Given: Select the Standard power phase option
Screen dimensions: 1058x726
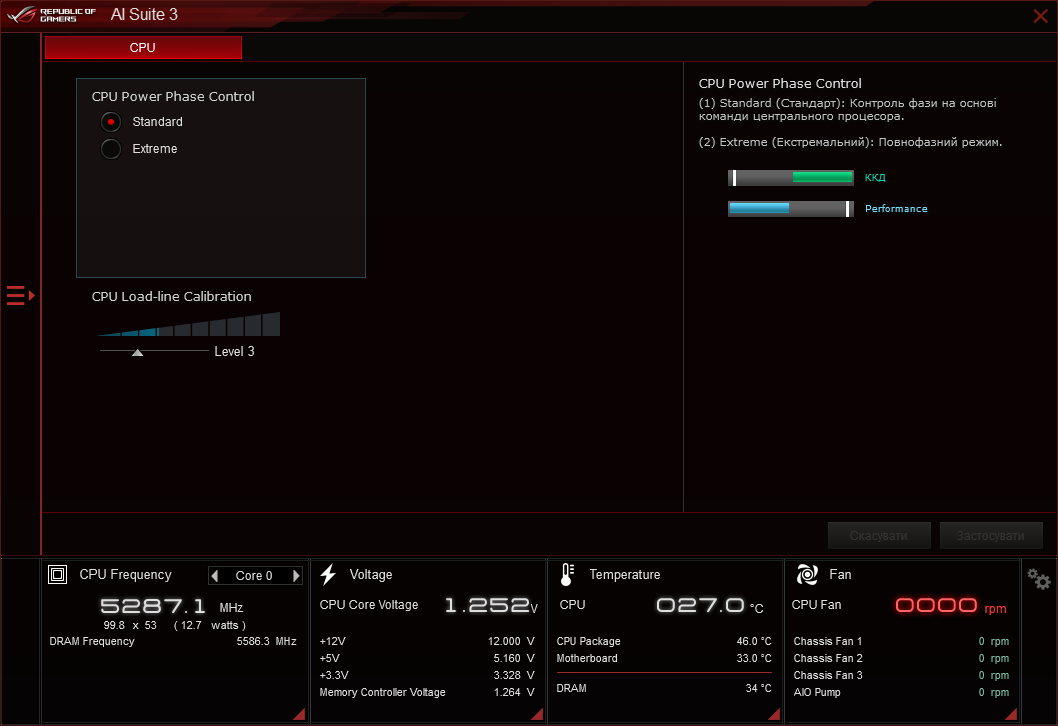Looking at the screenshot, I should pyautogui.click(x=110, y=121).
